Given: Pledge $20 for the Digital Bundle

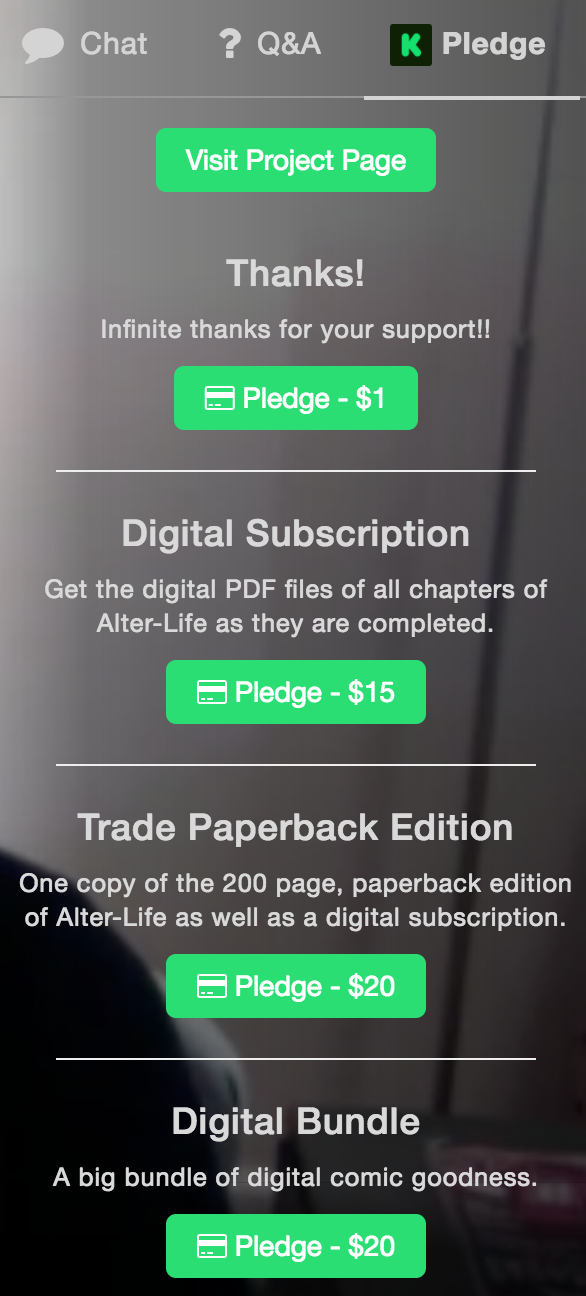Looking at the screenshot, I should (296, 1246).
